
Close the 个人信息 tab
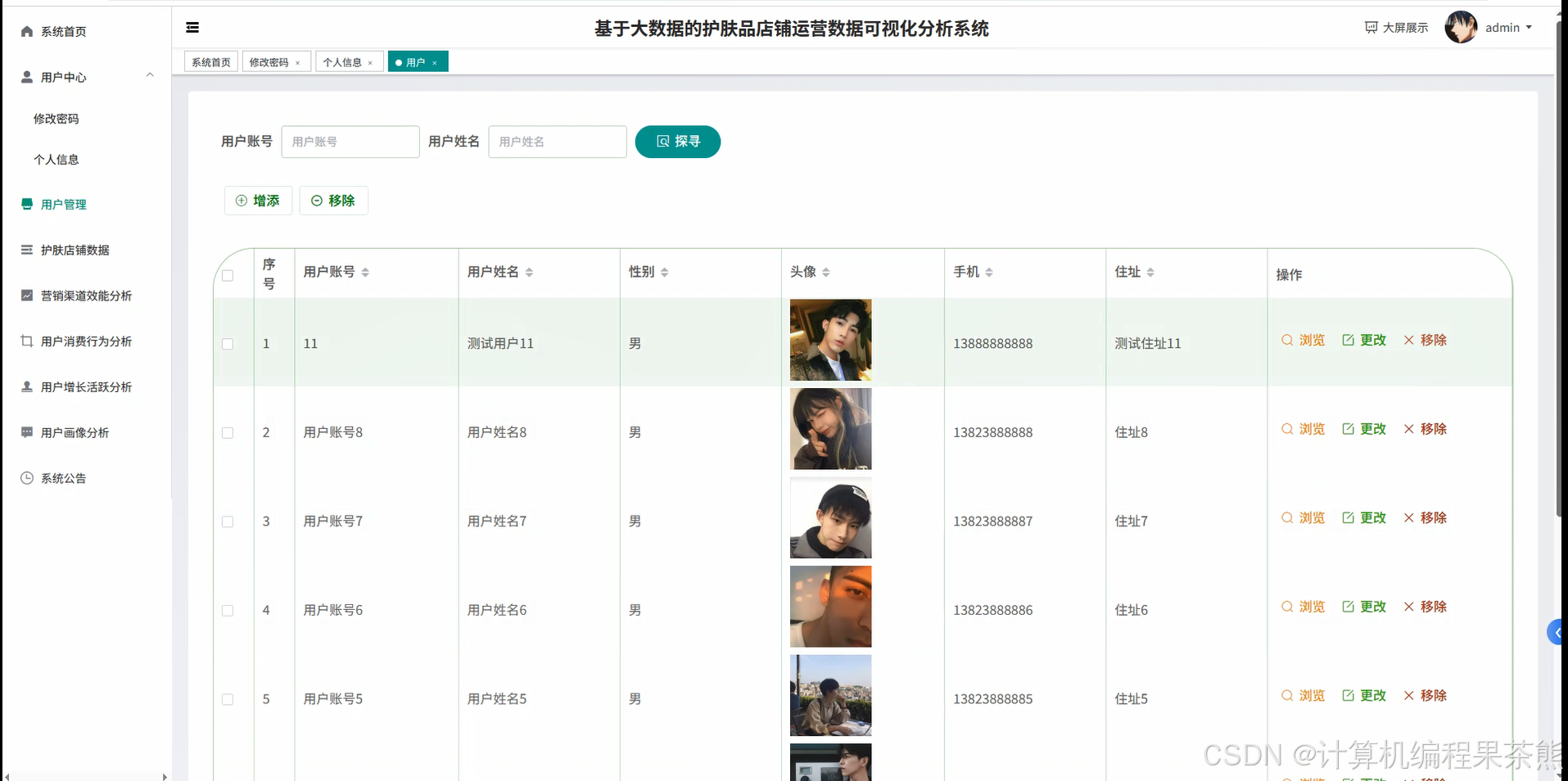coord(371,63)
